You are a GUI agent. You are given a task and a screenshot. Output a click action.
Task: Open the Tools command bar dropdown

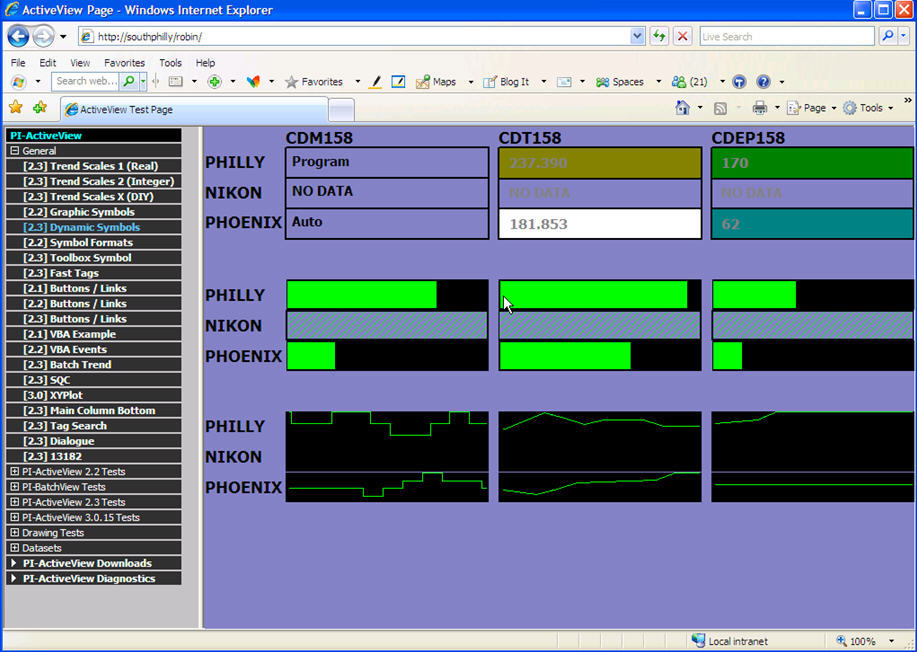(891, 108)
